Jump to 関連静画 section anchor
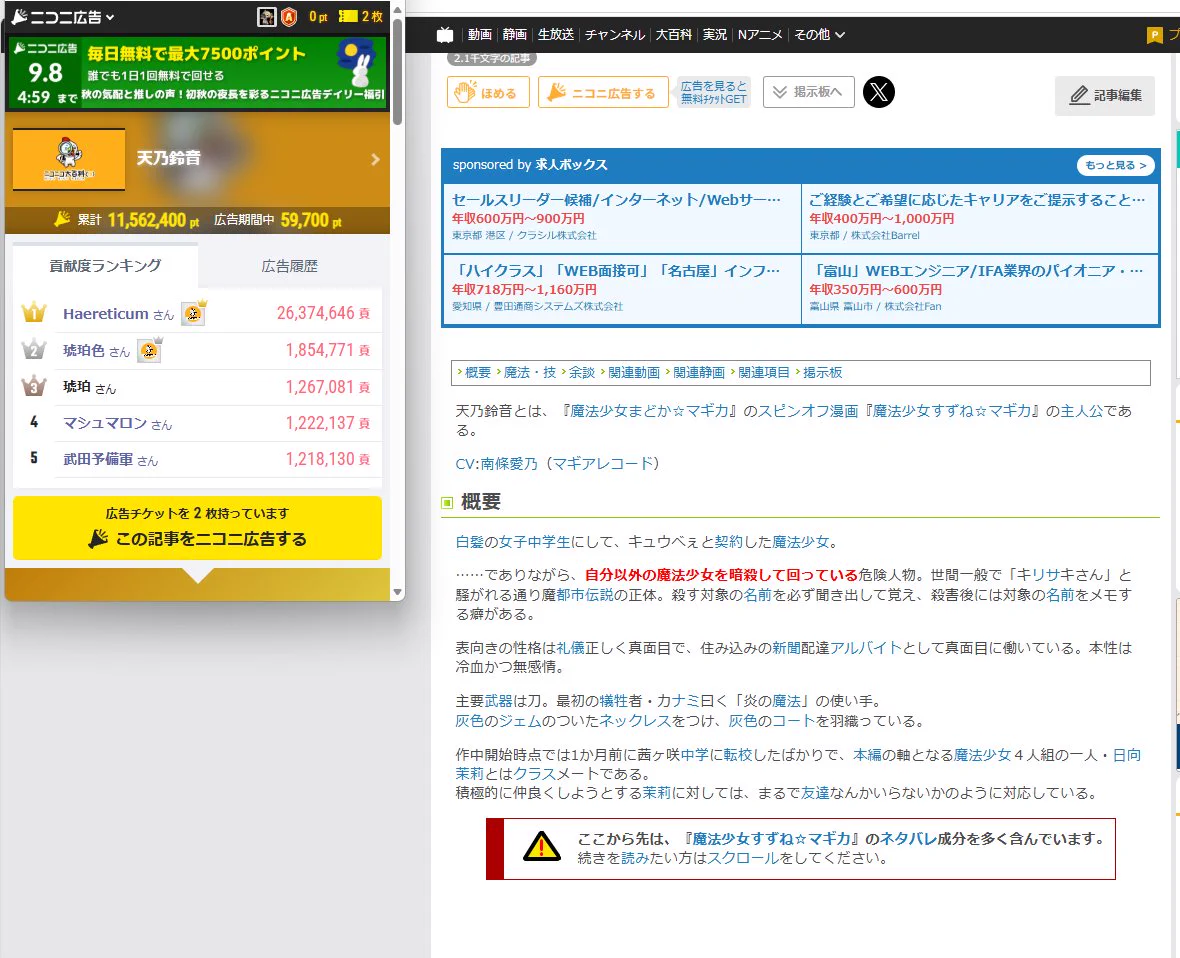This screenshot has width=1180, height=958. point(699,373)
